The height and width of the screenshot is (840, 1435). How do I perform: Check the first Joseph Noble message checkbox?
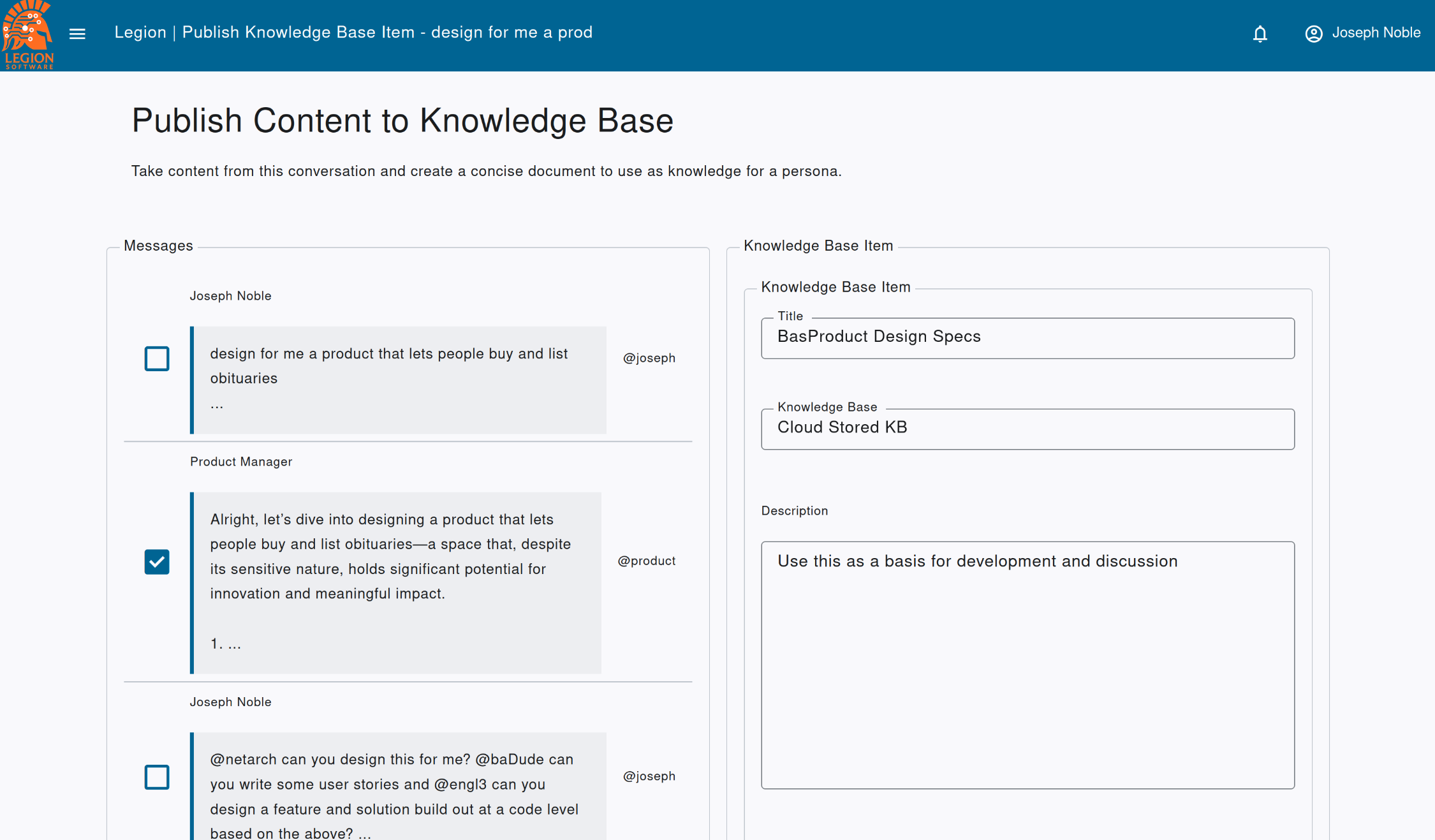[157, 358]
